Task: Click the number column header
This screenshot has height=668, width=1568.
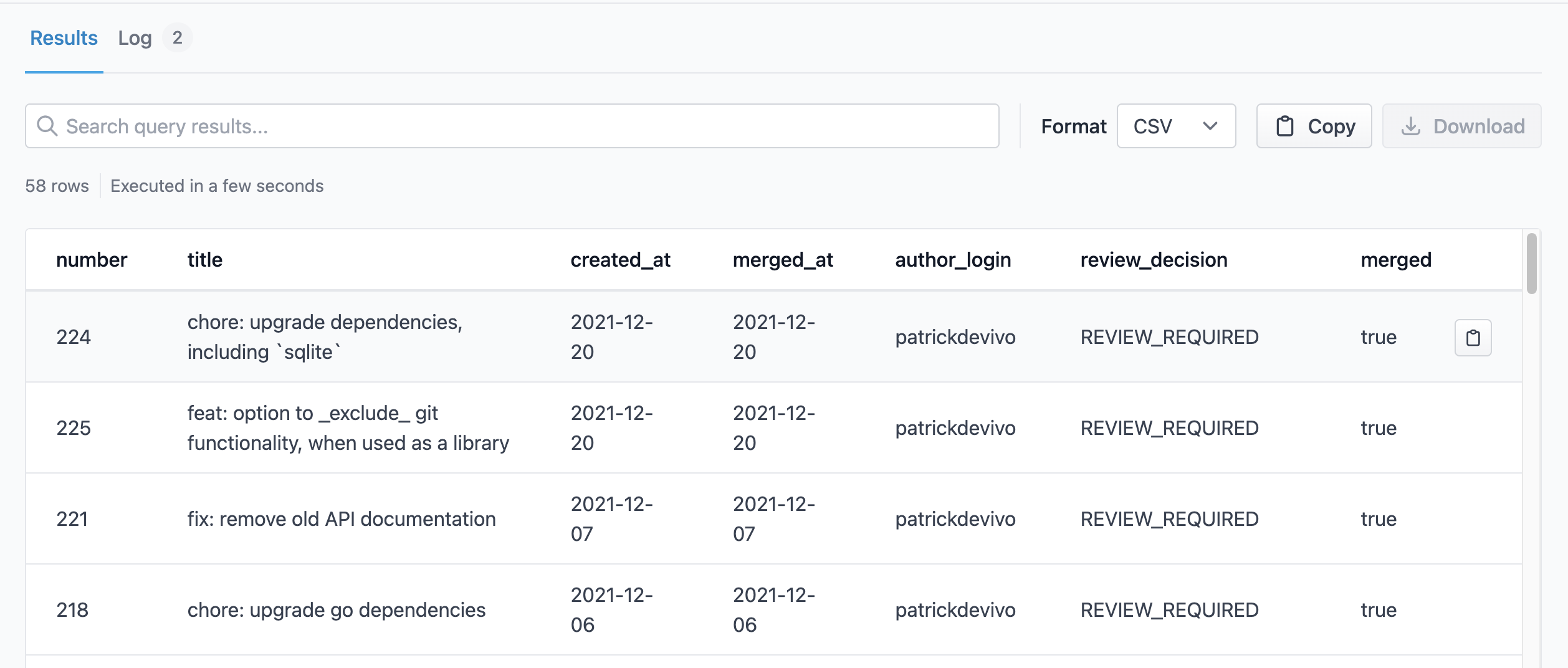Action: point(92,260)
